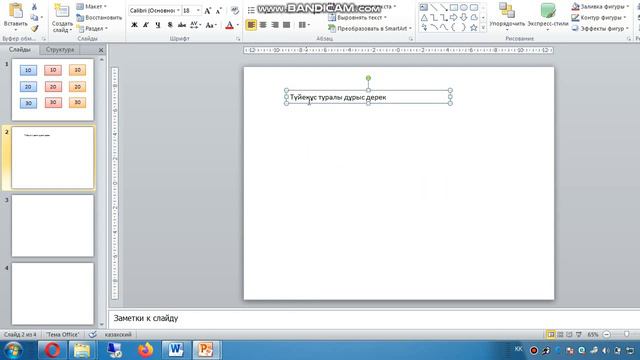Click the Arrange (Упорядочить) icon
640x360 pixels.
(x=507, y=11)
